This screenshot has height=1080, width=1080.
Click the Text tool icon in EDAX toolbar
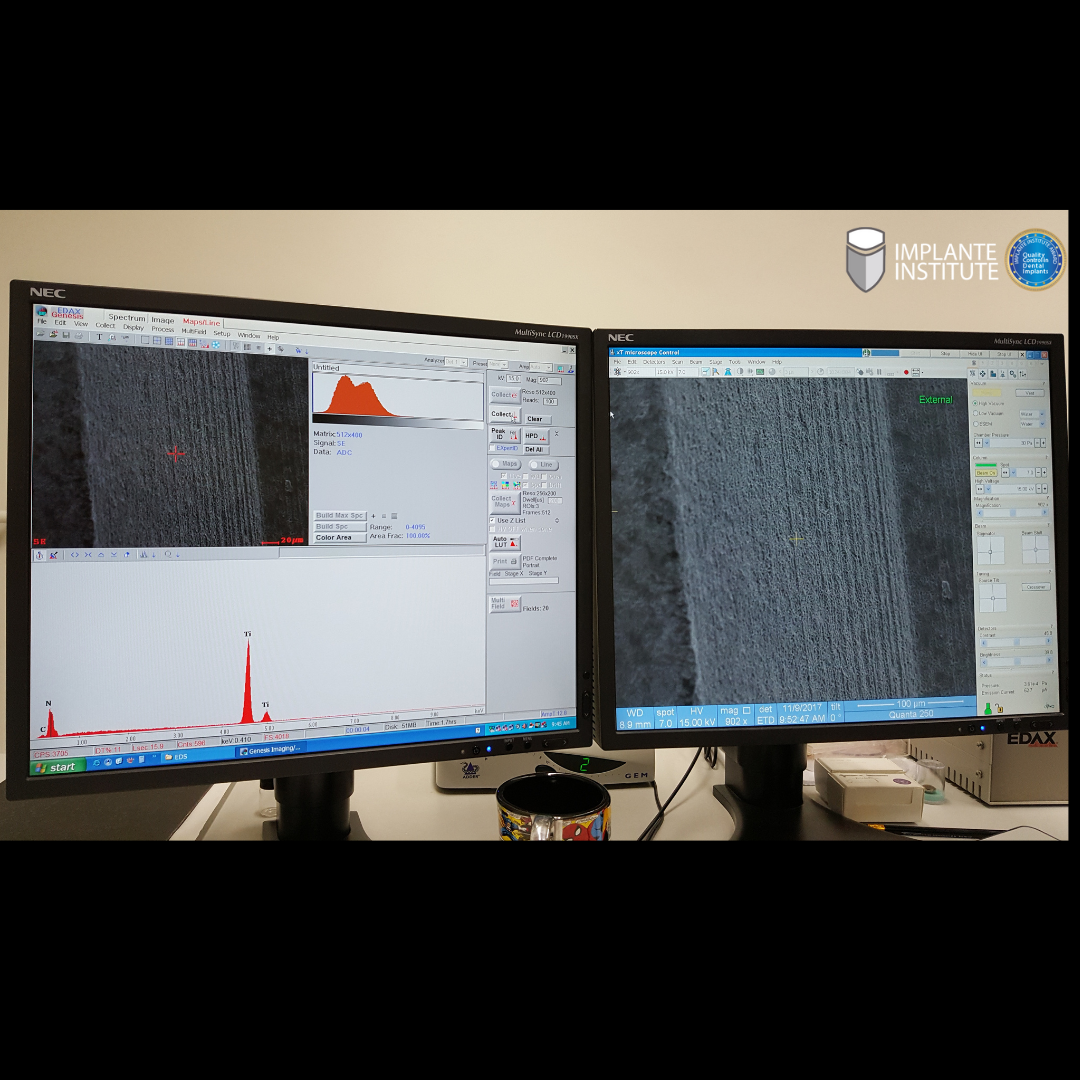tap(99, 336)
